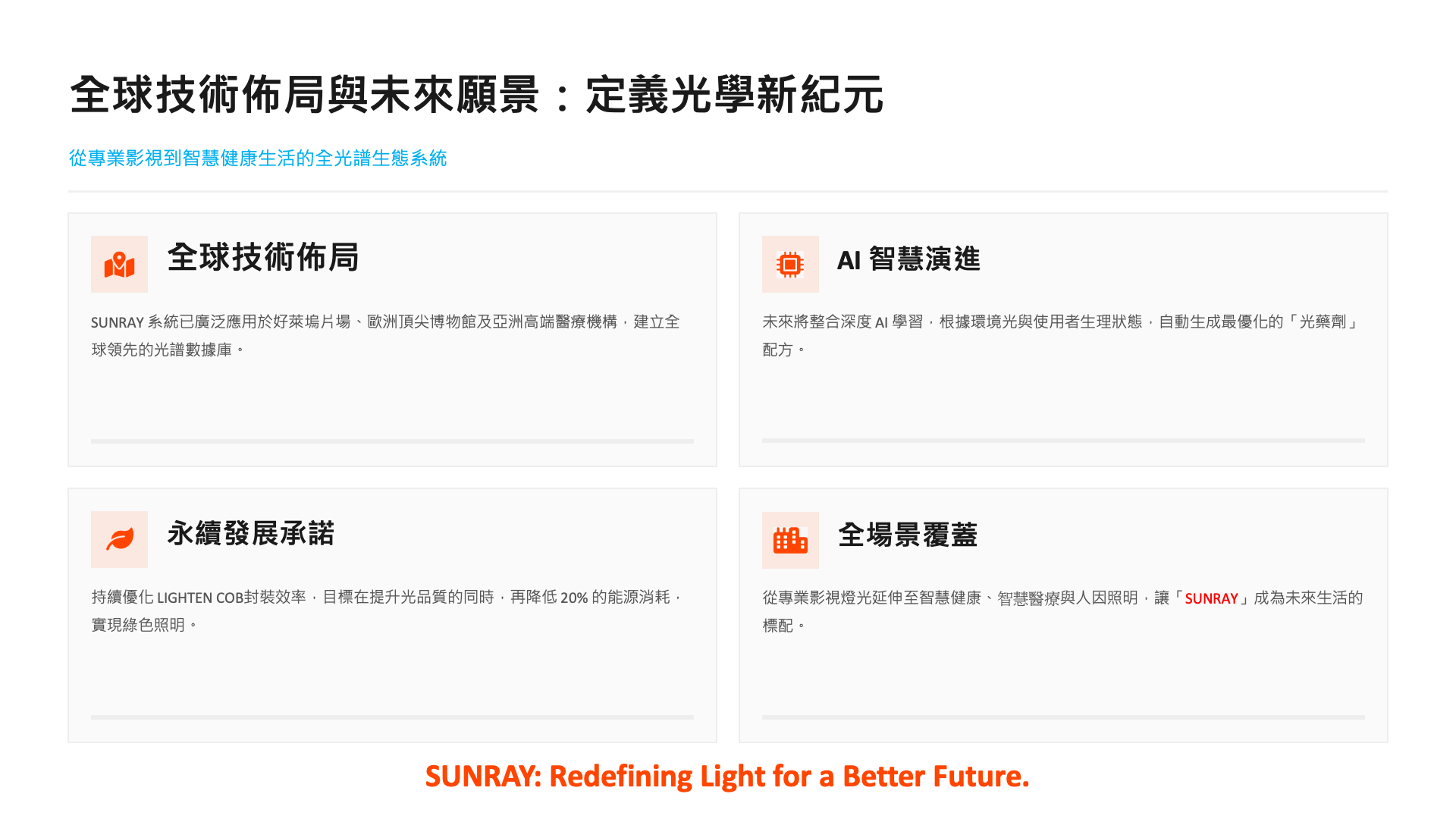
Task: Select the 永續發展承諾 card heading
Action: (x=250, y=534)
